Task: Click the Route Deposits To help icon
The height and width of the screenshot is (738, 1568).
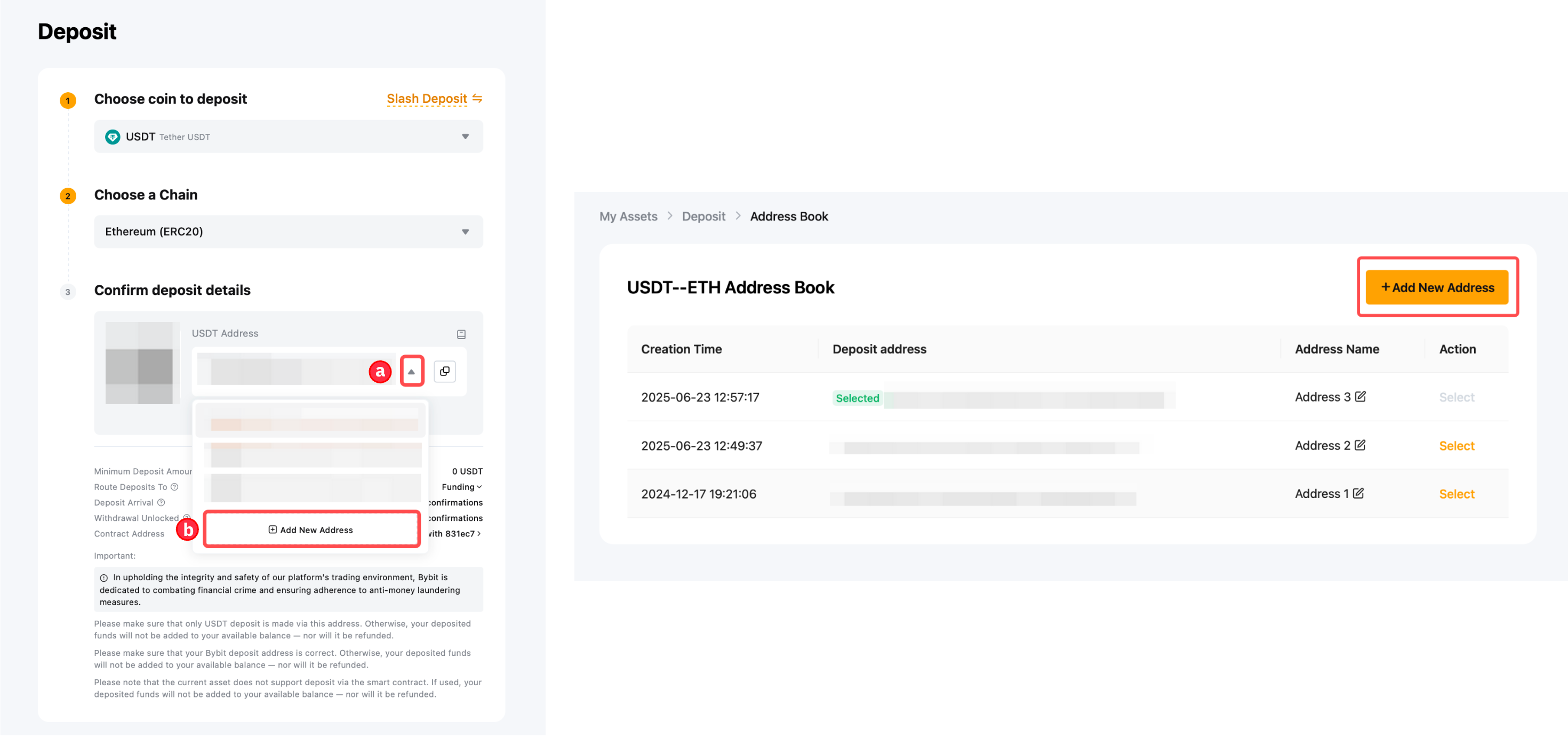Action: point(175,487)
